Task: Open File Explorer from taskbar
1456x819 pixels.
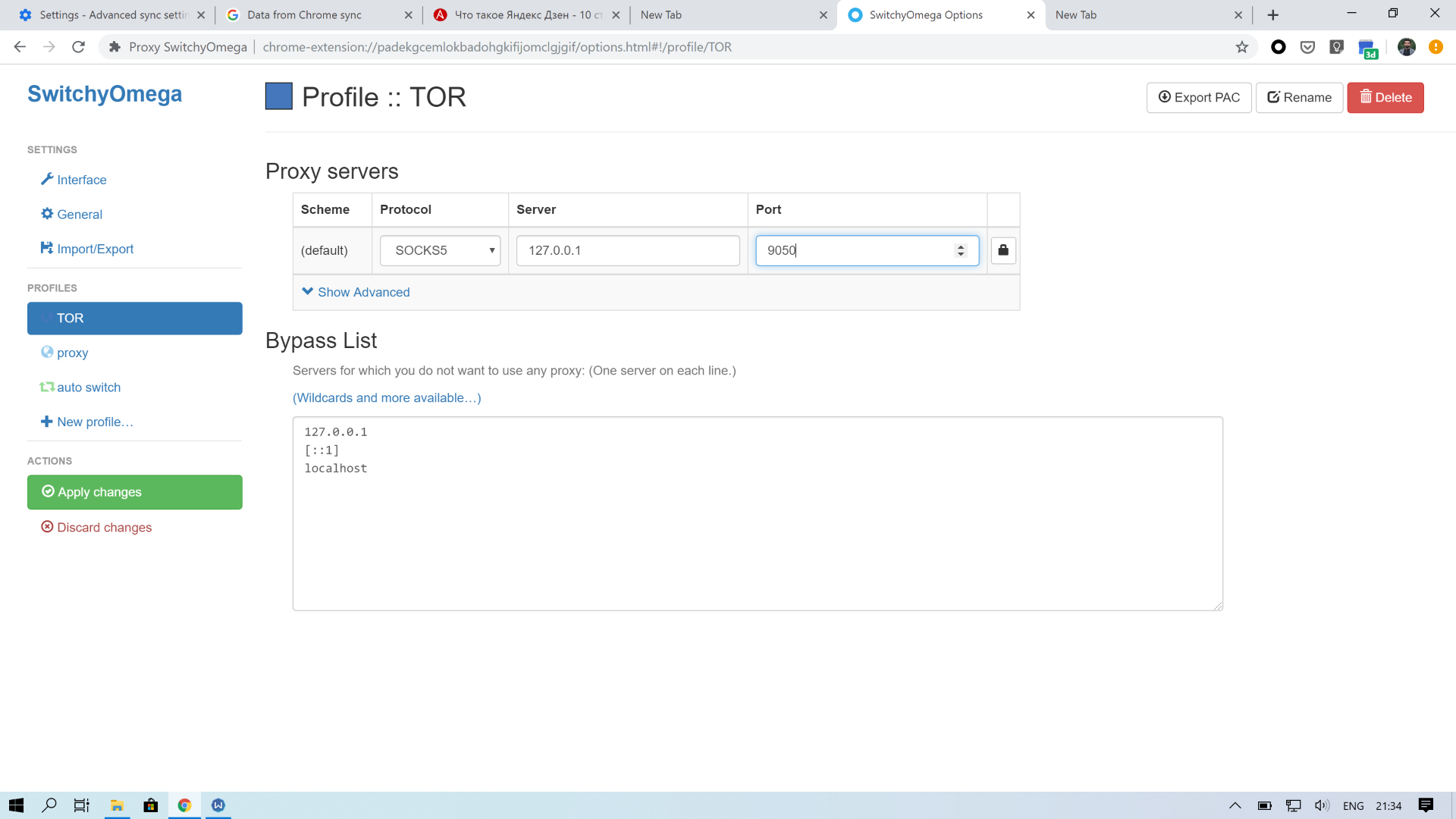Action: click(x=117, y=805)
